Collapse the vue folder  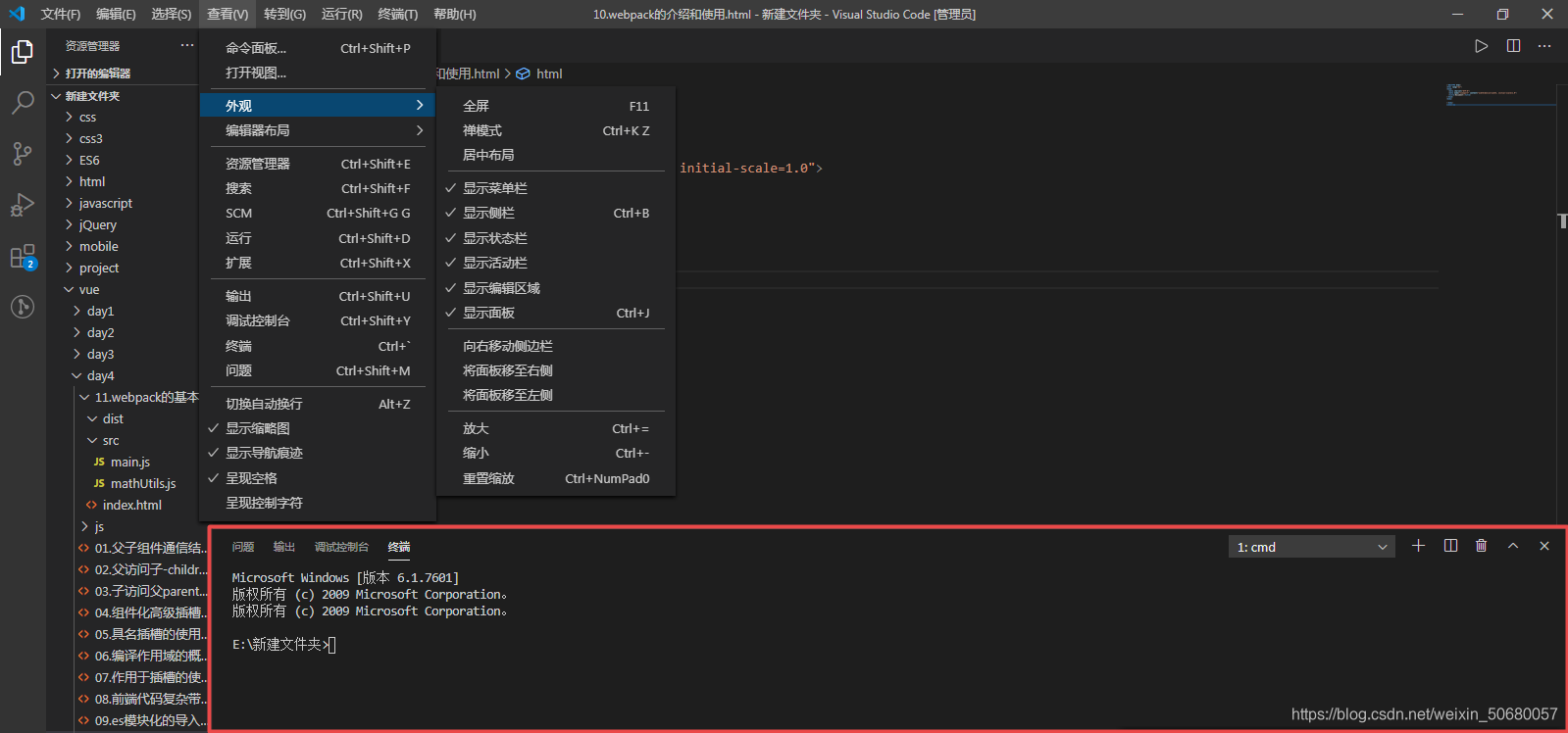[x=89, y=289]
